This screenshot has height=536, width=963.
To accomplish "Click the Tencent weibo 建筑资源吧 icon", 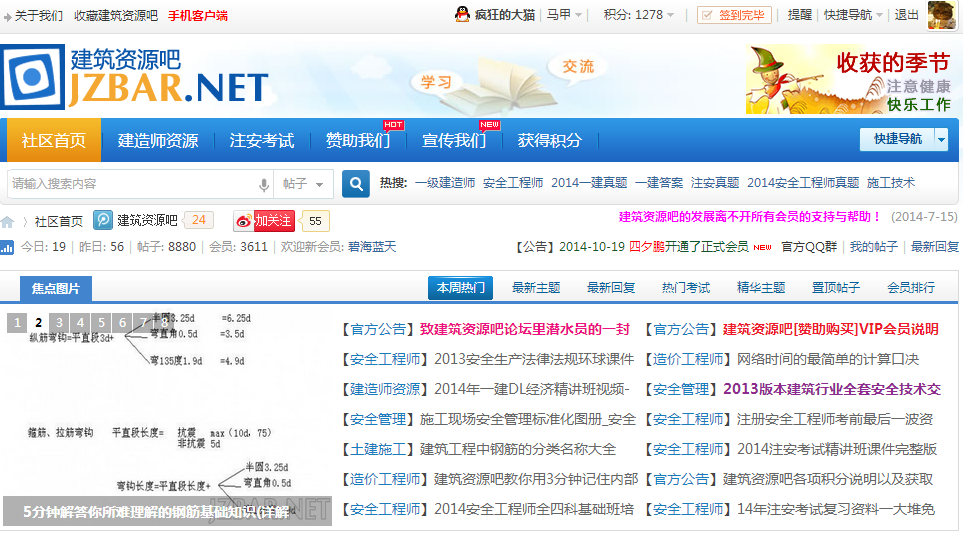I will point(103,220).
